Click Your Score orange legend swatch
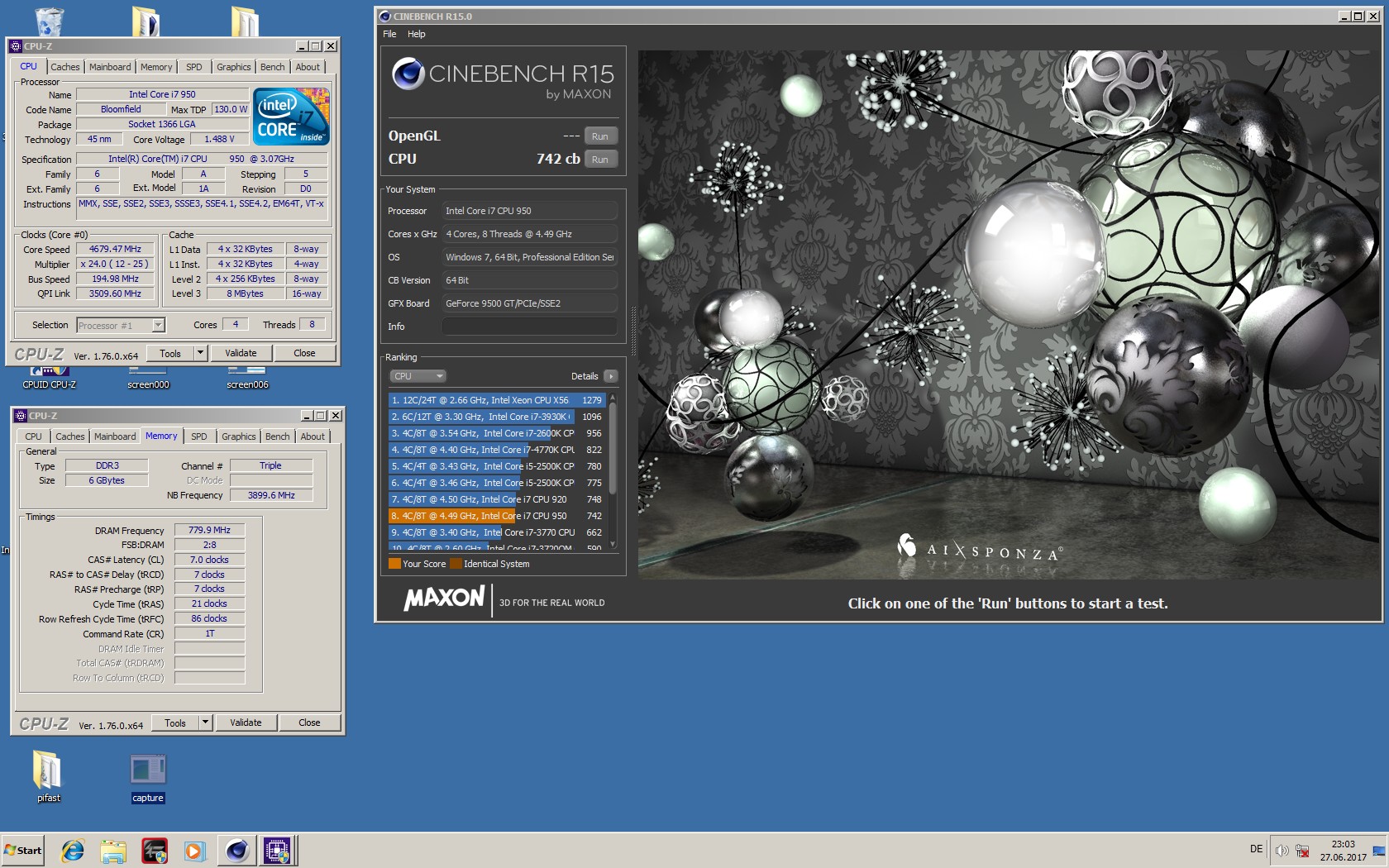The width and height of the screenshot is (1389, 868). point(394,564)
